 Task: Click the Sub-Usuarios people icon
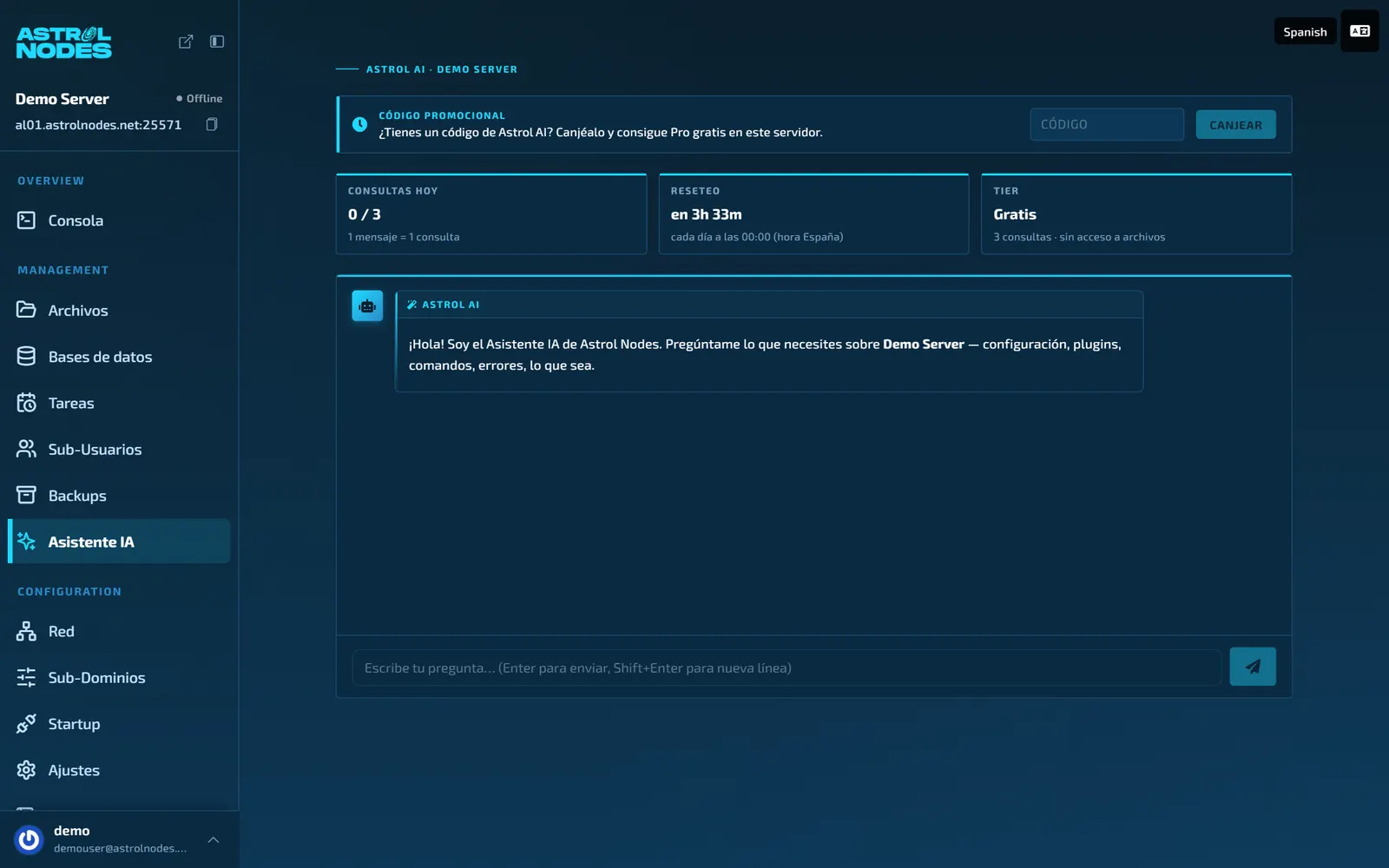(x=27, y=449)
